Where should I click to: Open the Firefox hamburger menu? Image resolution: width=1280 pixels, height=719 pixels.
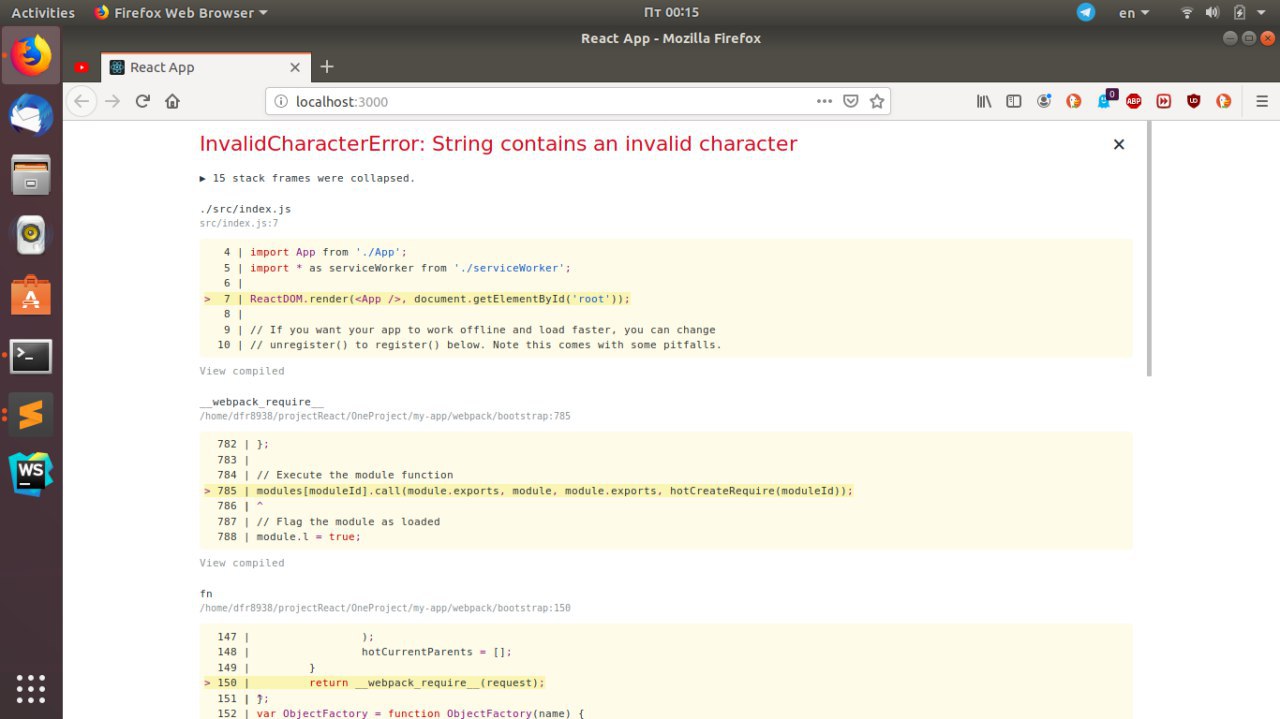click(1262, 101)
